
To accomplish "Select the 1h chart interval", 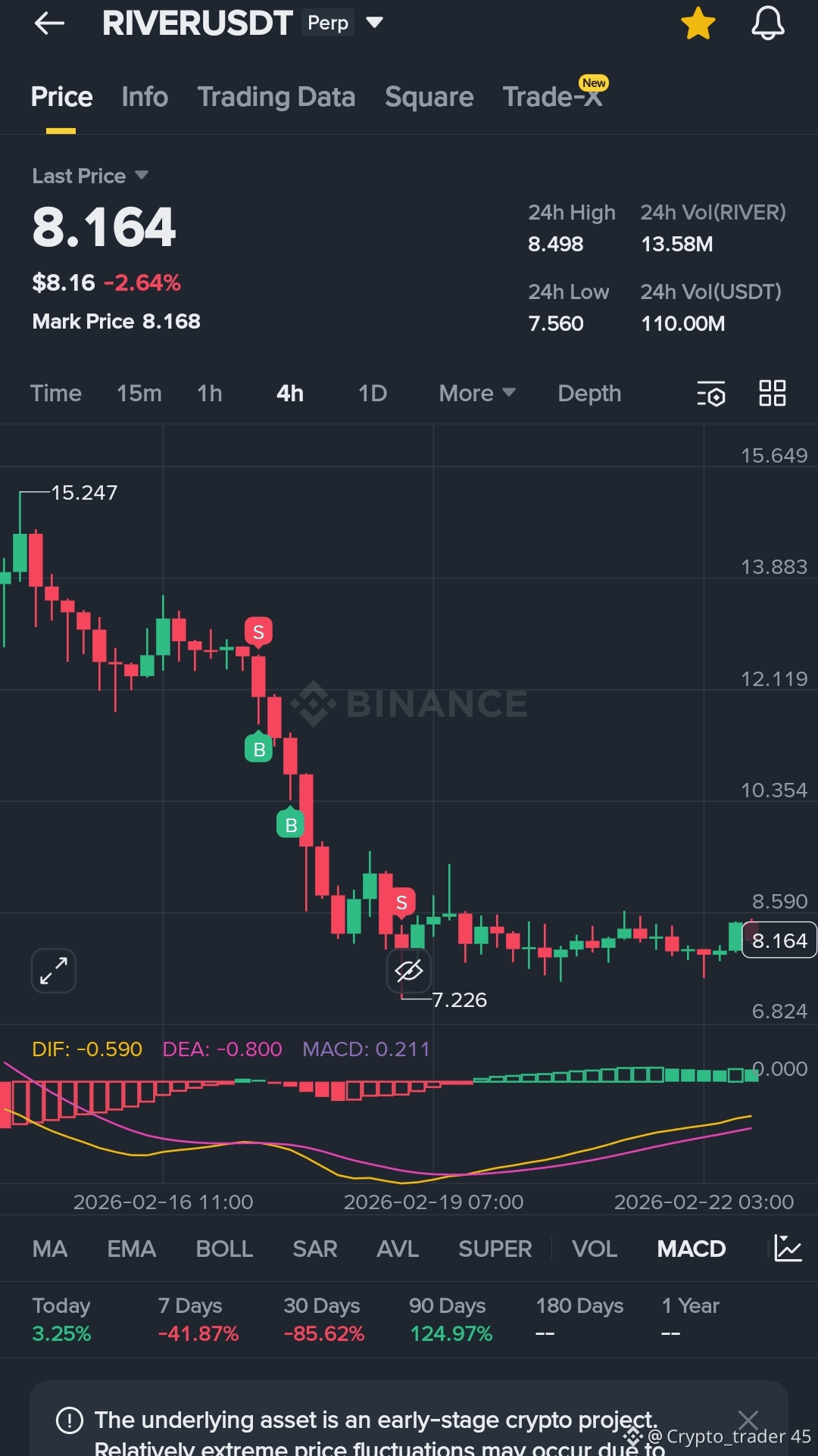I will 210,393.
